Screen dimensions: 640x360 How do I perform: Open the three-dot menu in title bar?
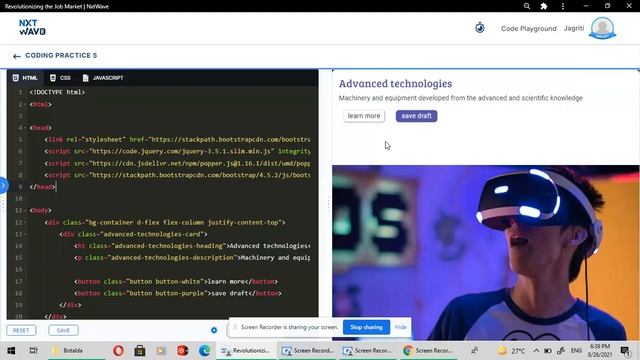click(x=562, y=6)
